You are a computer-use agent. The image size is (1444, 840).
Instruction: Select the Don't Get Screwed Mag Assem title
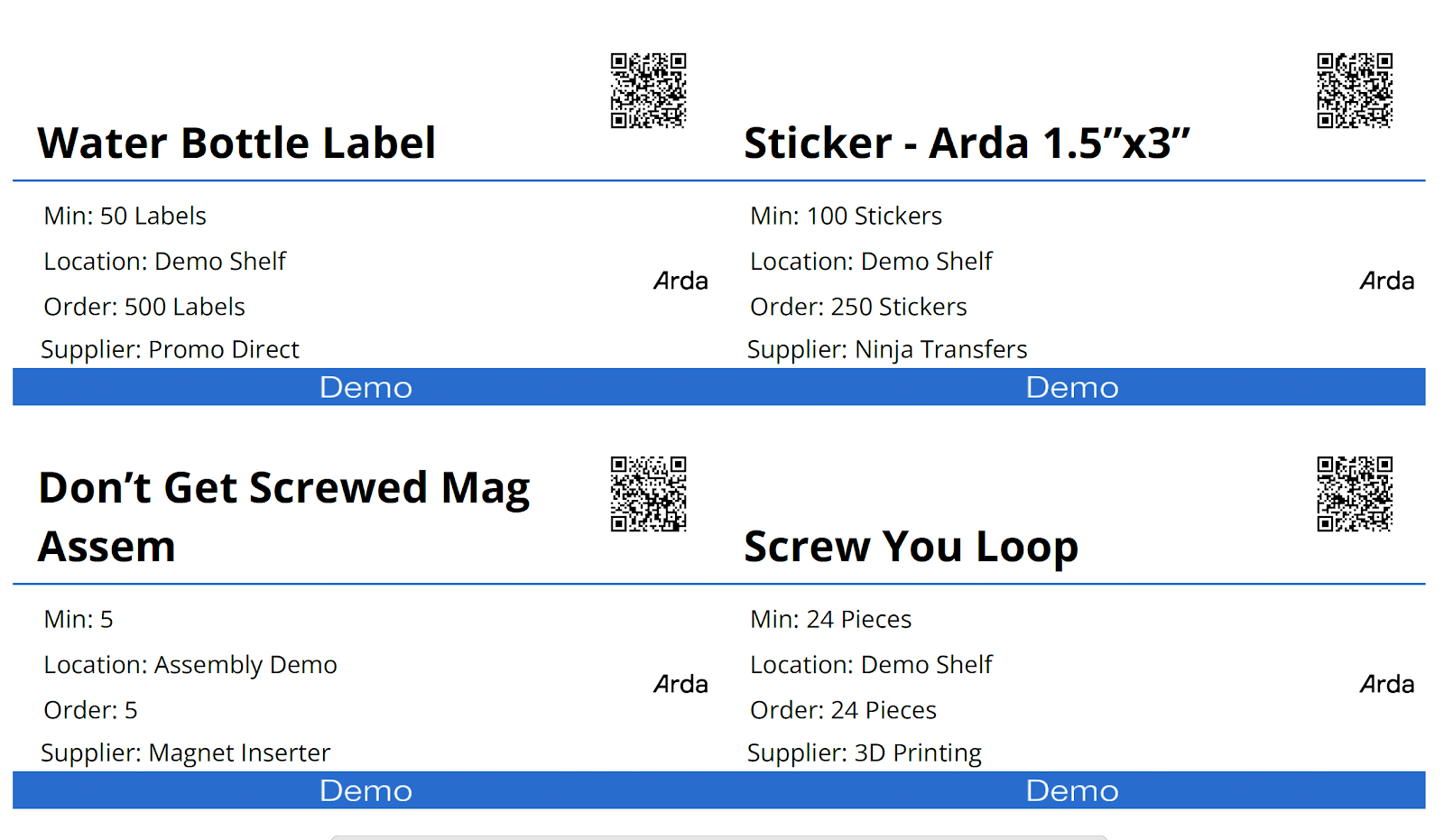pyautogui.click(x=283, y=516)
